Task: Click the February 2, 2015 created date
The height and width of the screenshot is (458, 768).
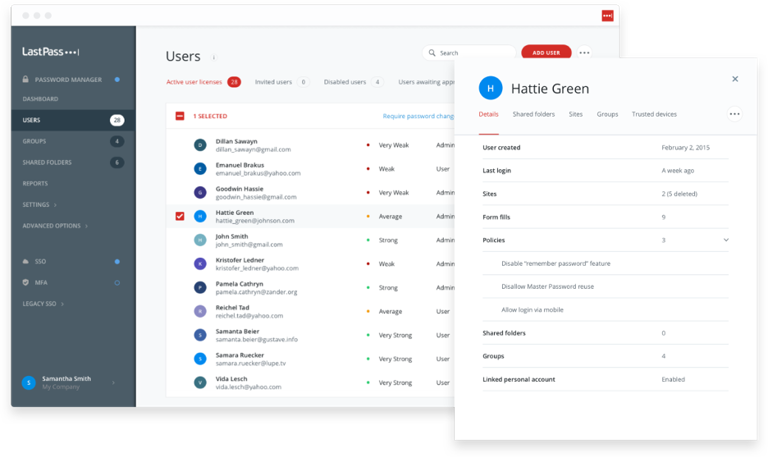Action: click(685, 147)
